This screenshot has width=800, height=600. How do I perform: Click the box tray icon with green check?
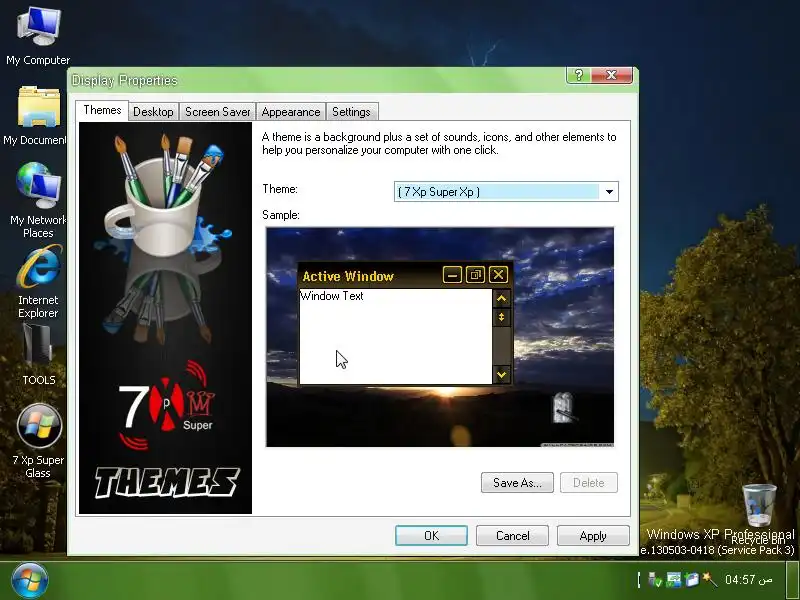point(692,580)
